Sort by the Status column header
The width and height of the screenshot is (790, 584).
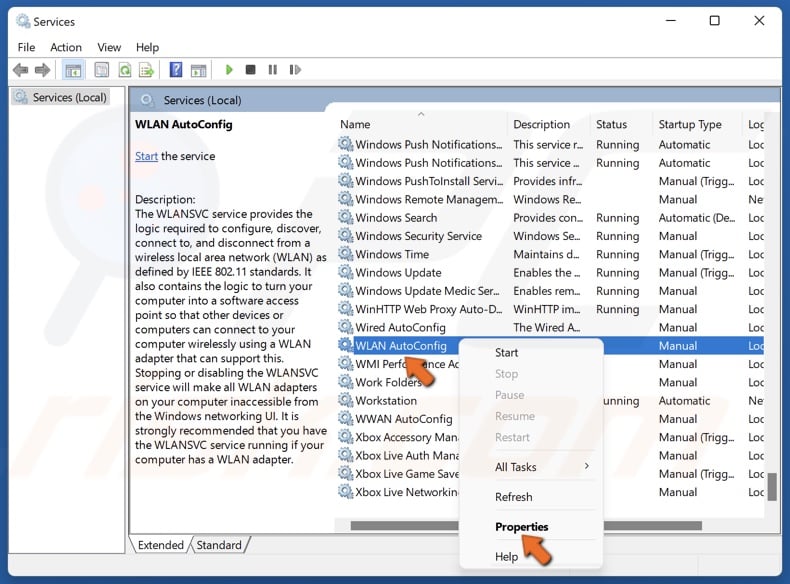click(621, 124)
